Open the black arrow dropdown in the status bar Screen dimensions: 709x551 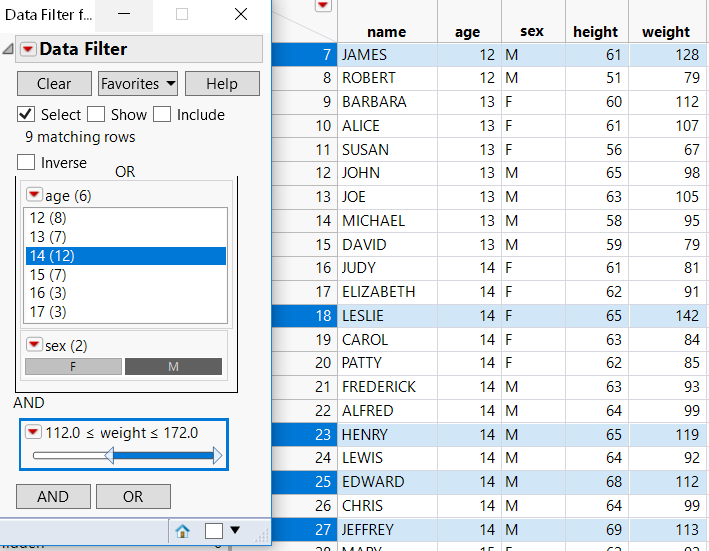click(236, 531)
